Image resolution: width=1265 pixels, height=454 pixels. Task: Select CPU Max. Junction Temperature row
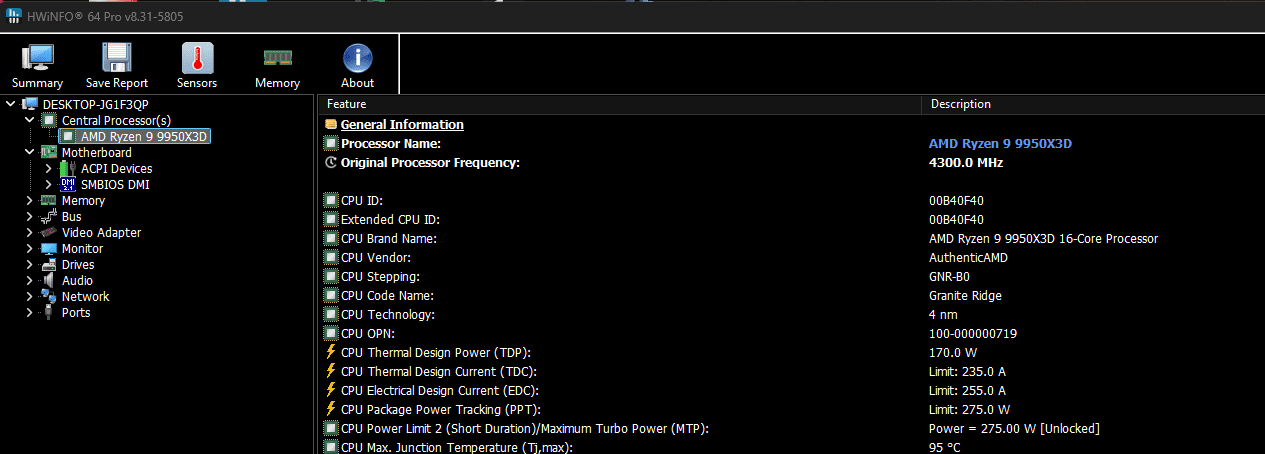coord(792,446)
